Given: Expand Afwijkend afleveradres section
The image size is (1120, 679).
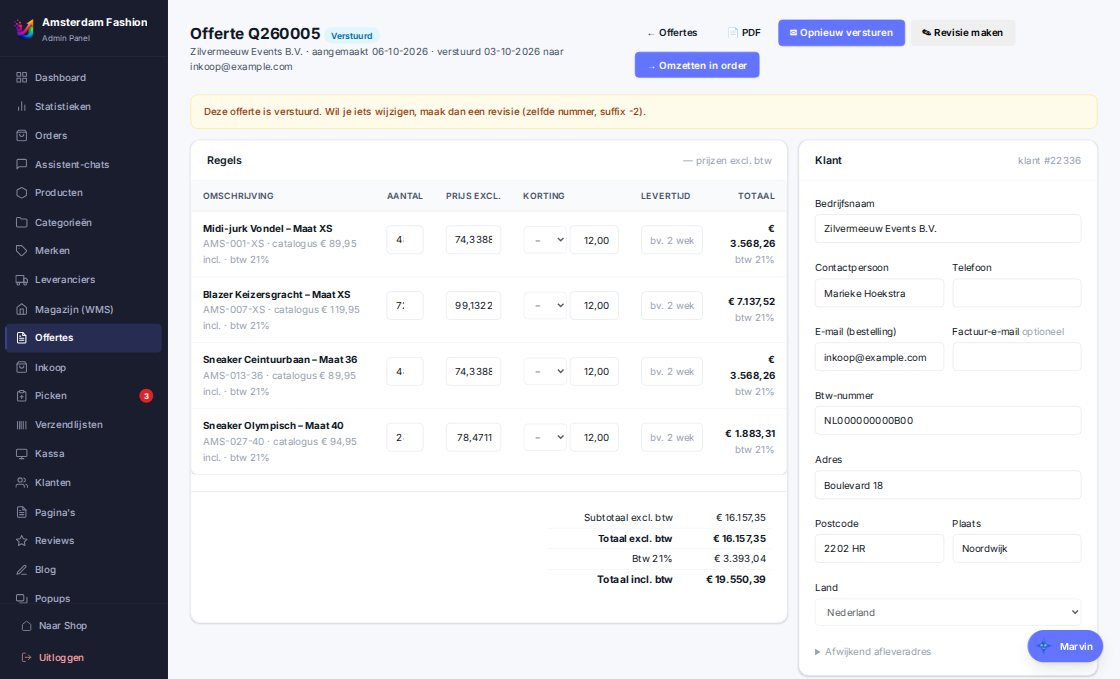Looking at the screenshot, I should click(873, 652).
